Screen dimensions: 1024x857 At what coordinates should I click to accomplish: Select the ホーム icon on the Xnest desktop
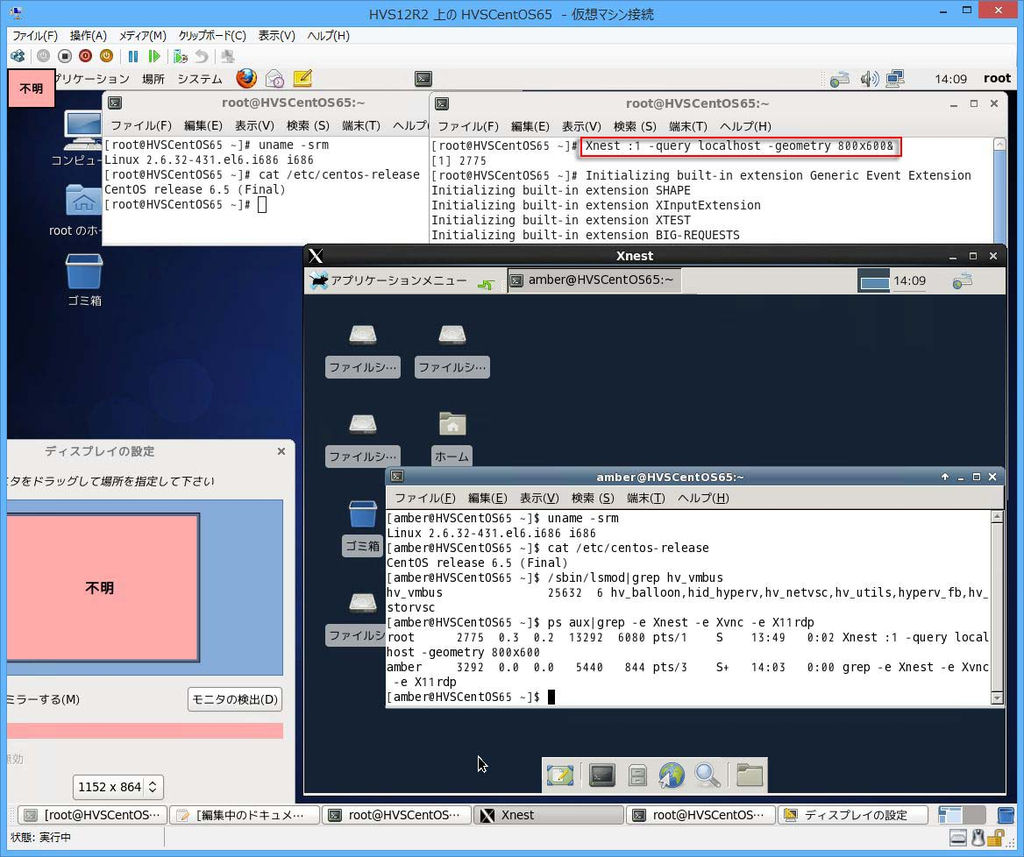coord(452,438)
